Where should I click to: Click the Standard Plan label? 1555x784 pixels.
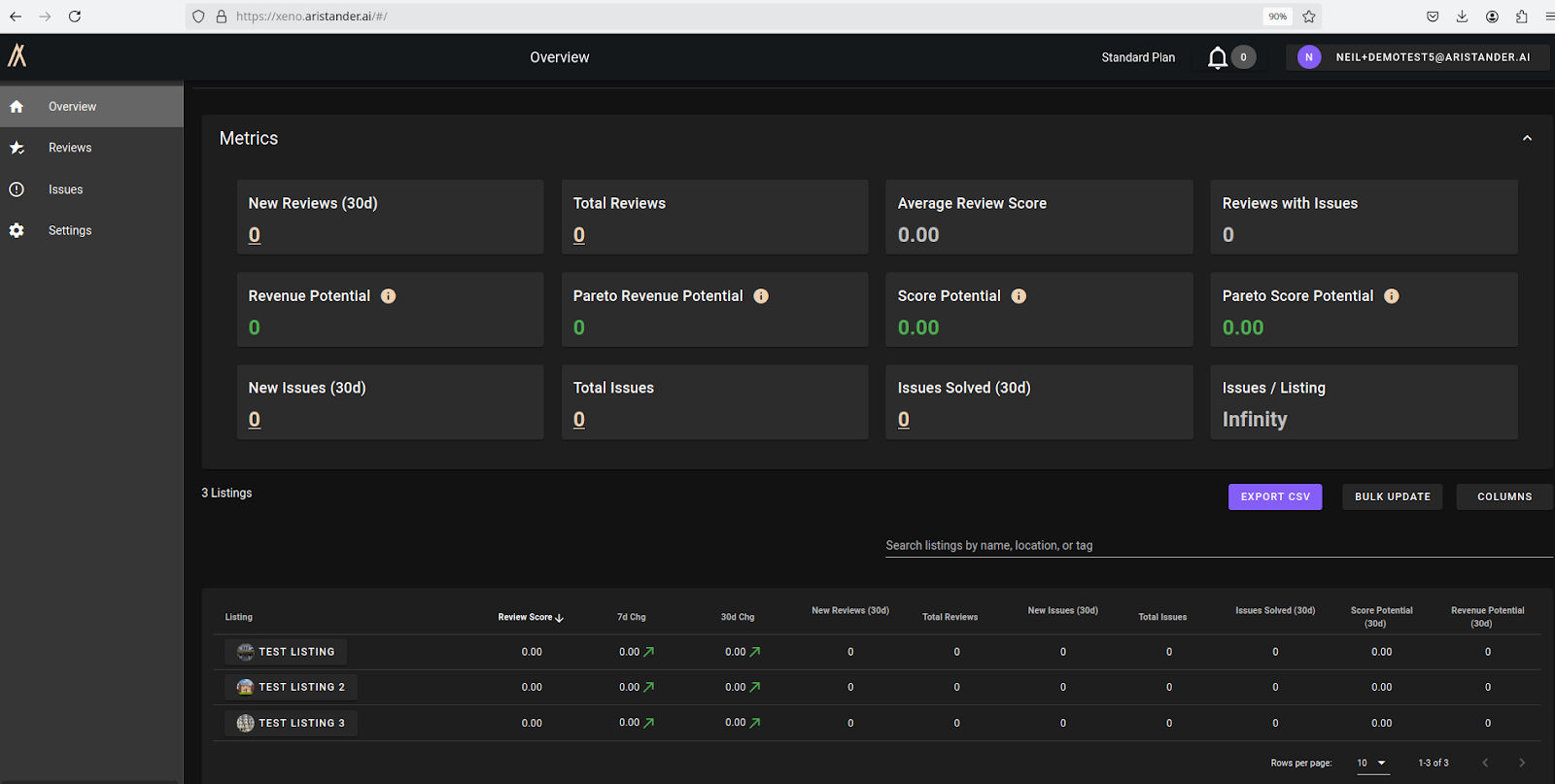coord(1138,57)
